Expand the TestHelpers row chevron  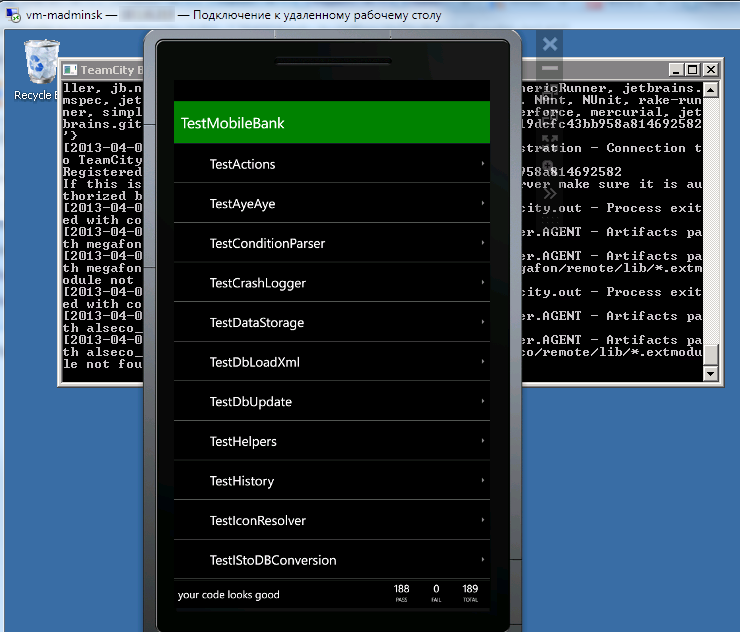(483, 441)
